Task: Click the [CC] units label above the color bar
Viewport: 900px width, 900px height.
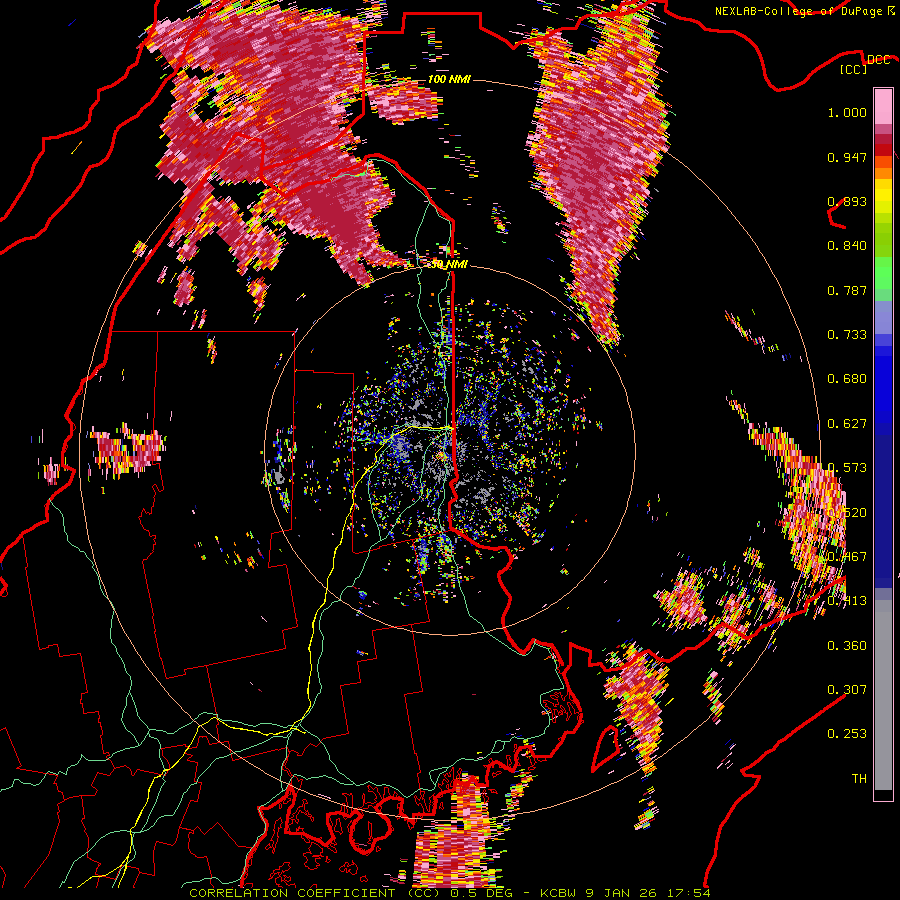Action: (x=854, y=70)
